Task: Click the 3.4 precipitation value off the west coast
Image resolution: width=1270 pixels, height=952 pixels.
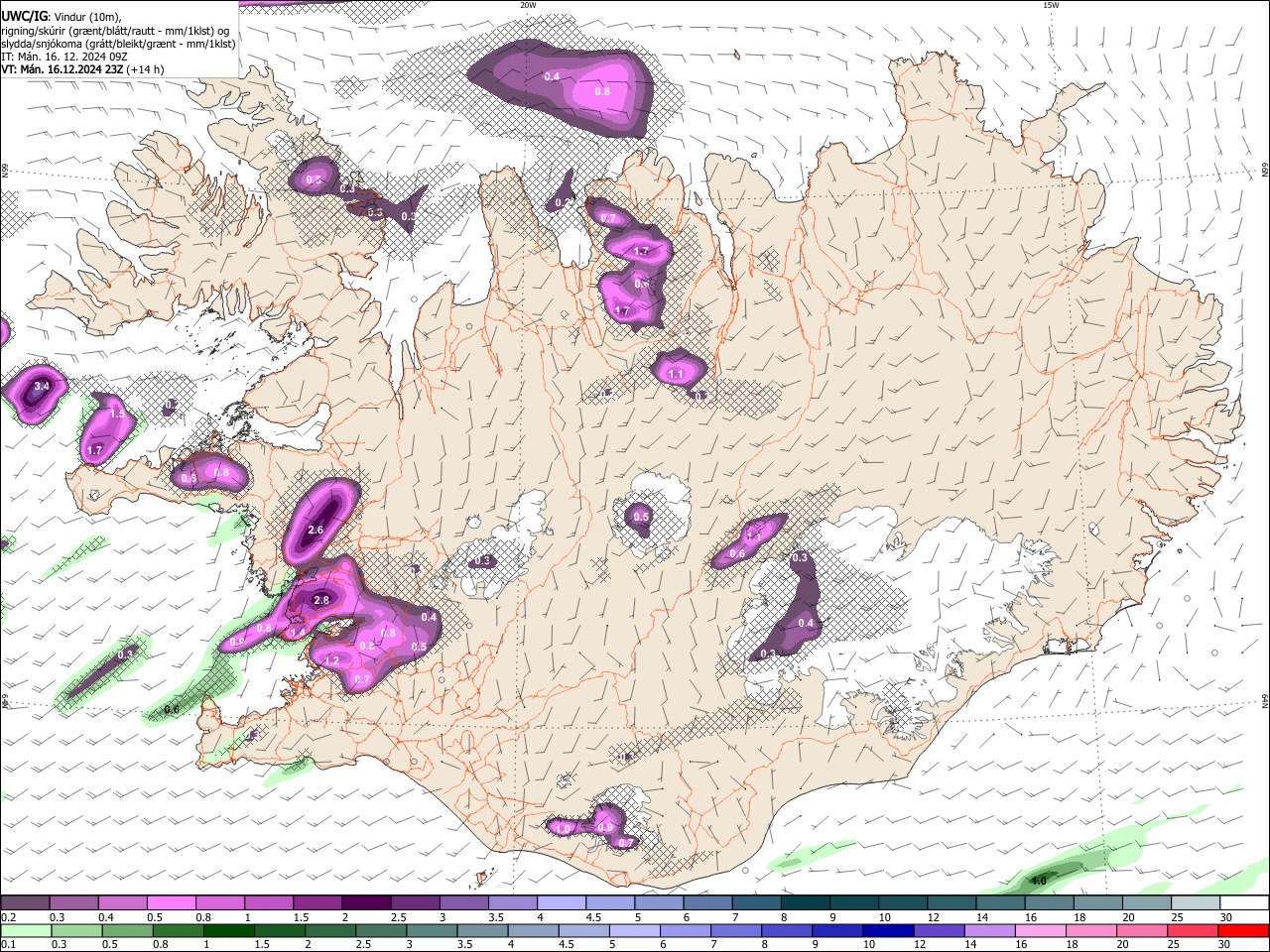Action: (x=42, y=386)
